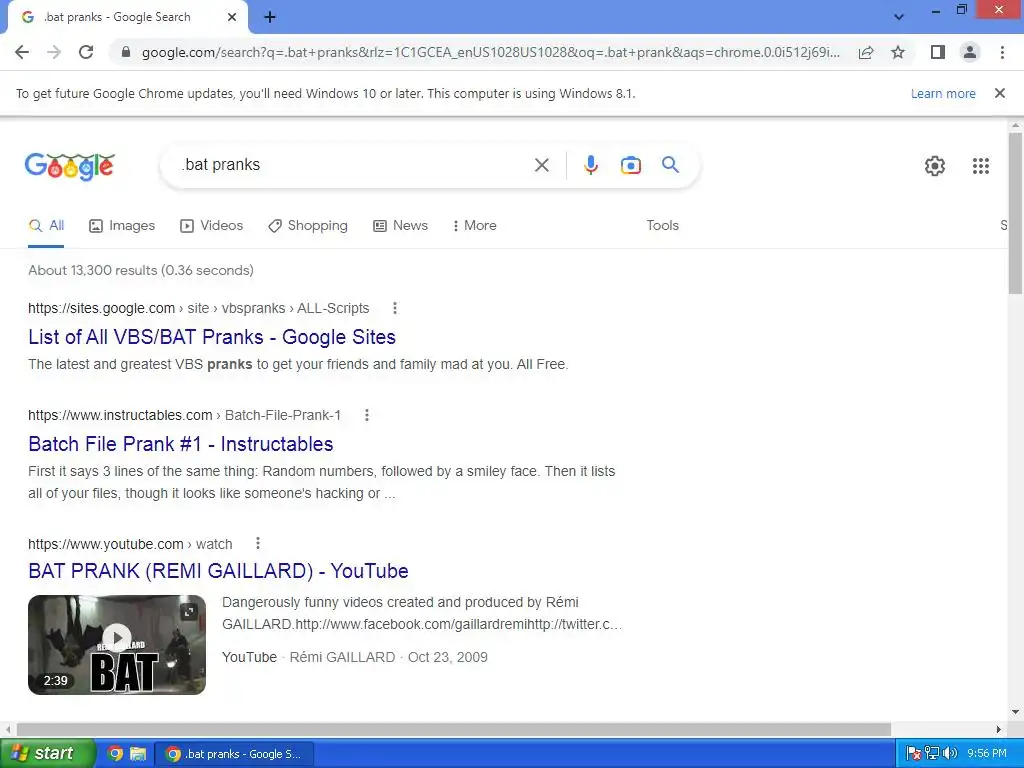Open BAT PRANK (REMI GAILLARD) YouTube link
This screenshot has height=768, width=1024.
pyautogui.click(x=218, y=571)
